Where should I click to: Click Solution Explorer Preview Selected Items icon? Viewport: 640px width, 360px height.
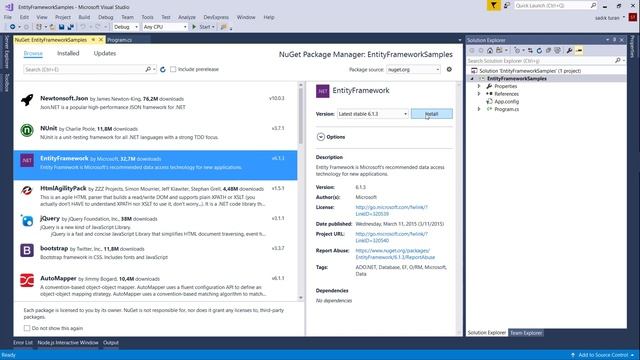(579, 51)
